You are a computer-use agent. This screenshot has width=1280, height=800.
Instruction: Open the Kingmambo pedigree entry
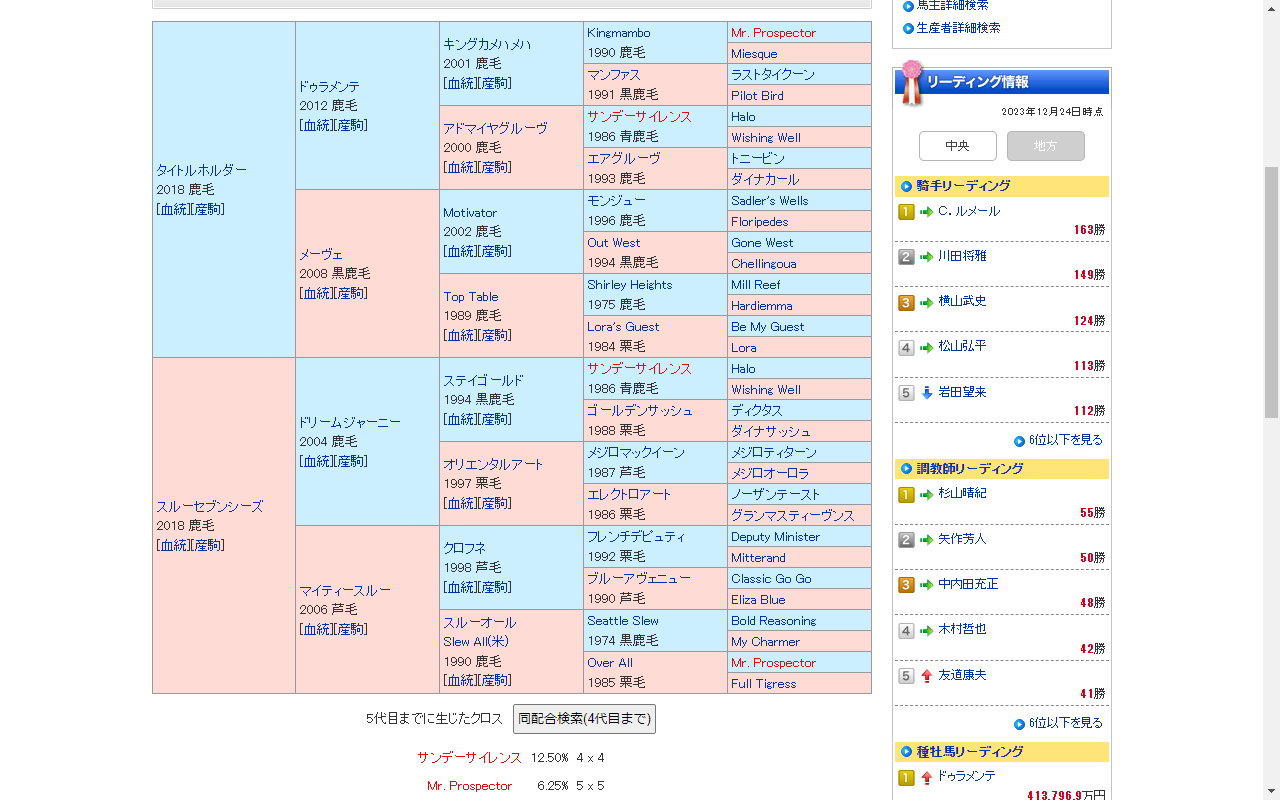[x=618, y=33]
